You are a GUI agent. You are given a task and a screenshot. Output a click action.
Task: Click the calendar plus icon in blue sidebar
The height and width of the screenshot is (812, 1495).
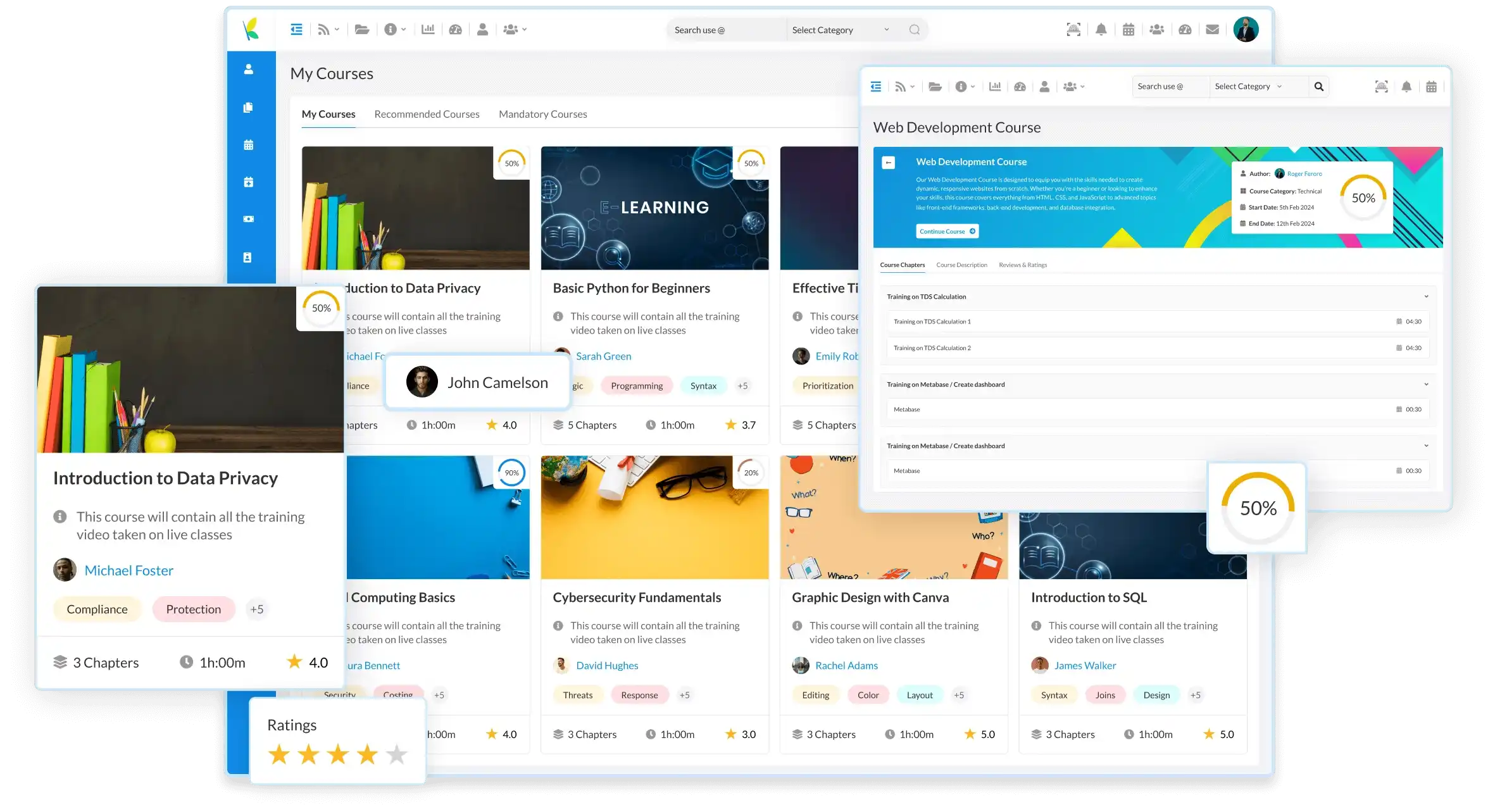(249, 182)
